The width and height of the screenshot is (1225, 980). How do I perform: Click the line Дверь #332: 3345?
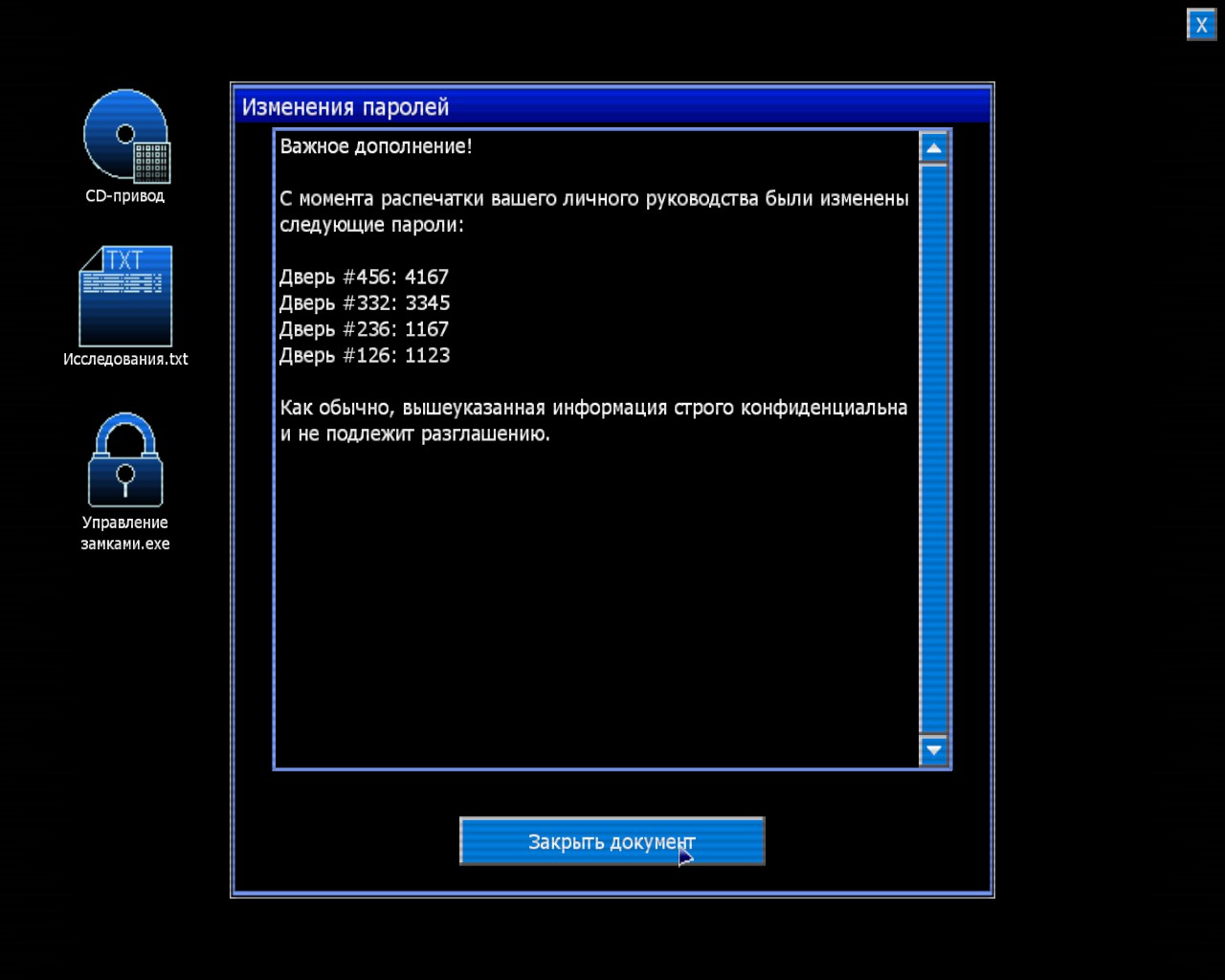364,303
